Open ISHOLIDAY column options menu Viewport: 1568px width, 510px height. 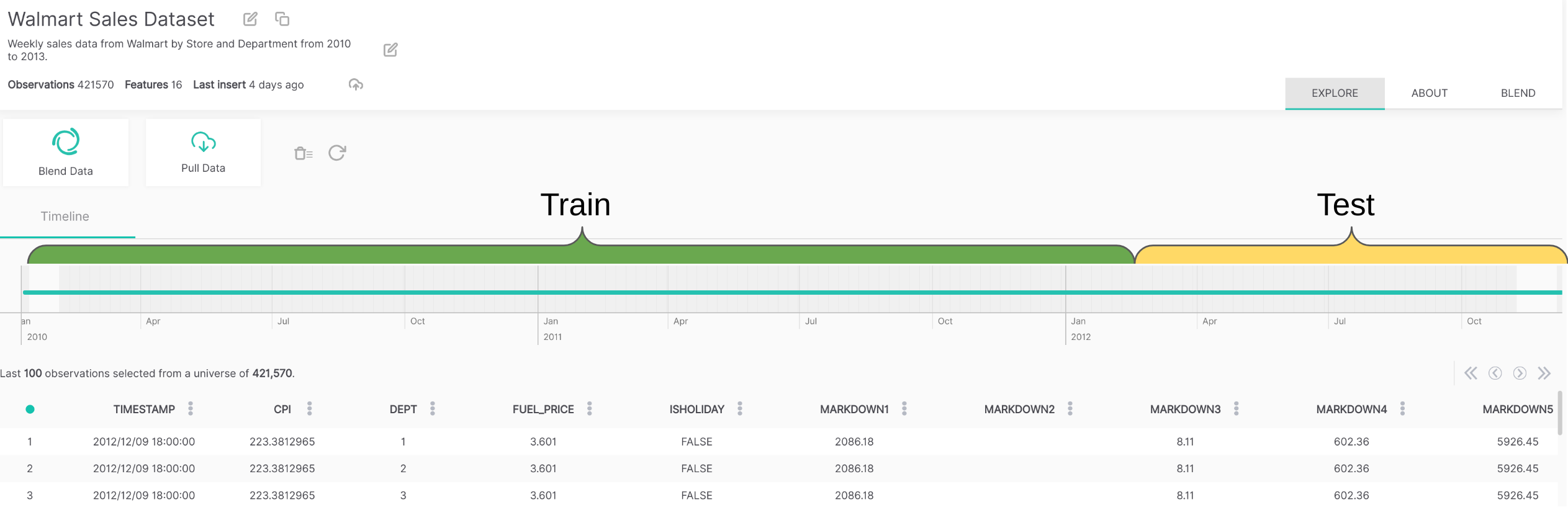[x=740, y=408]
